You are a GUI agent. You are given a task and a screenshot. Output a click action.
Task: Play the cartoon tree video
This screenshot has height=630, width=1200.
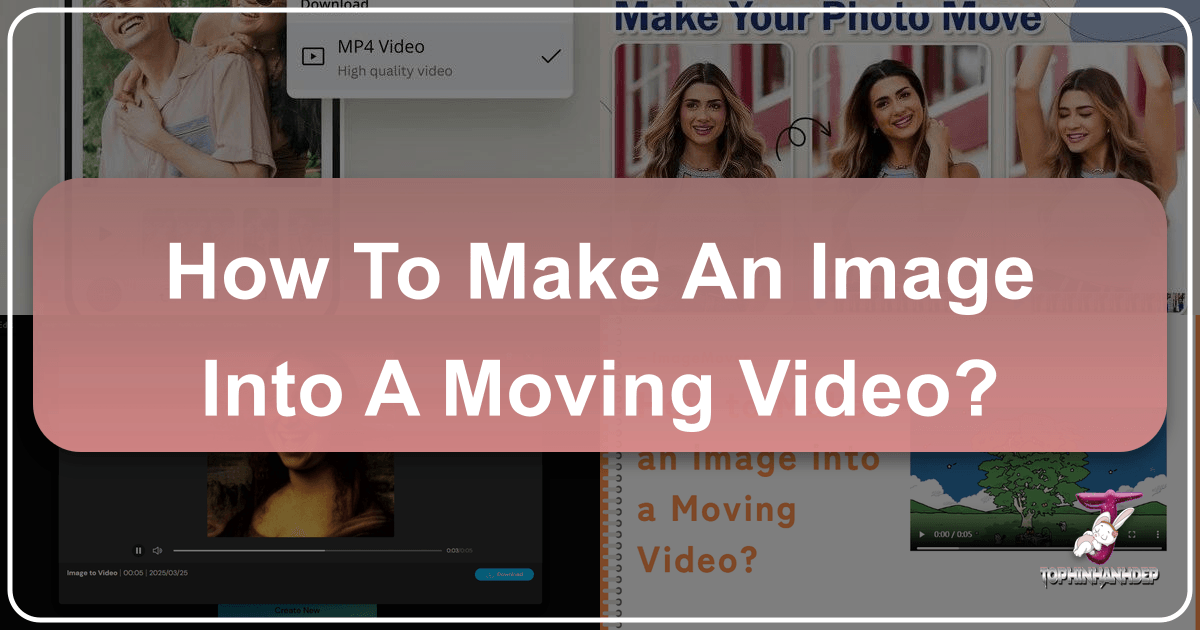pyautogui.click(x=922, y=535)
